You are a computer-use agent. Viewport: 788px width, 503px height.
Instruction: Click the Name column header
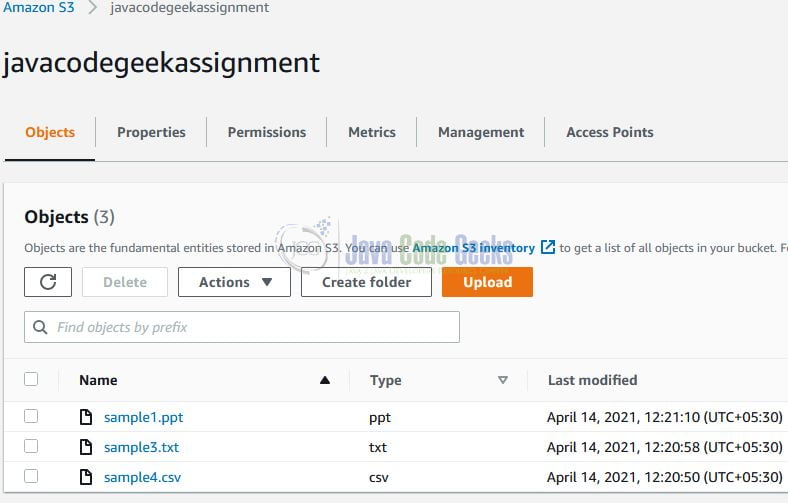(98, 380)
